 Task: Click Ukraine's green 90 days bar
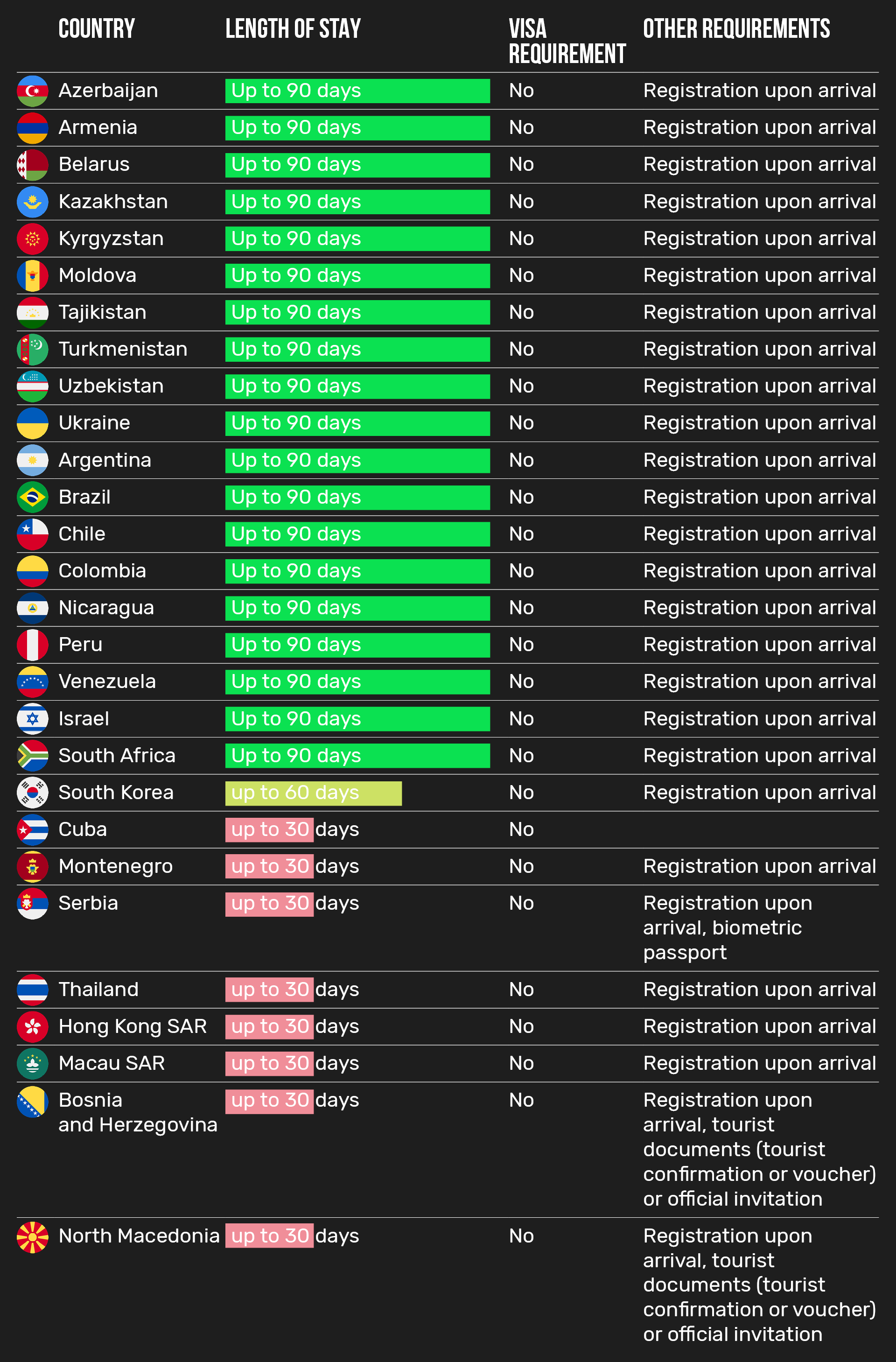tap(357, 423)
